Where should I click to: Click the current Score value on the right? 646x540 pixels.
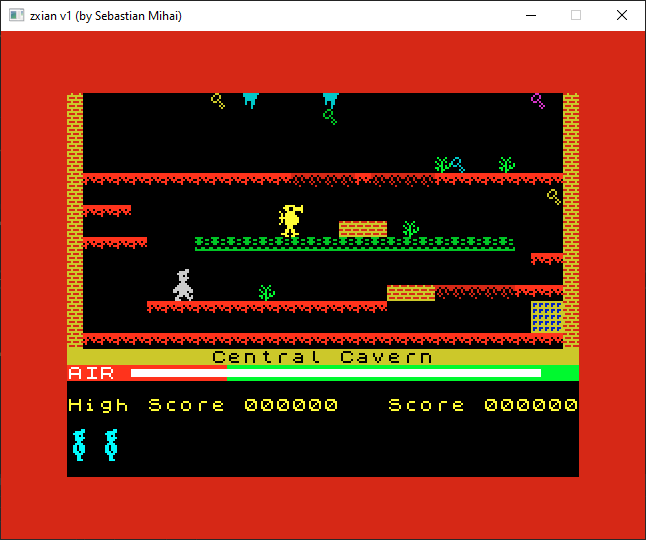click(531, 405)
